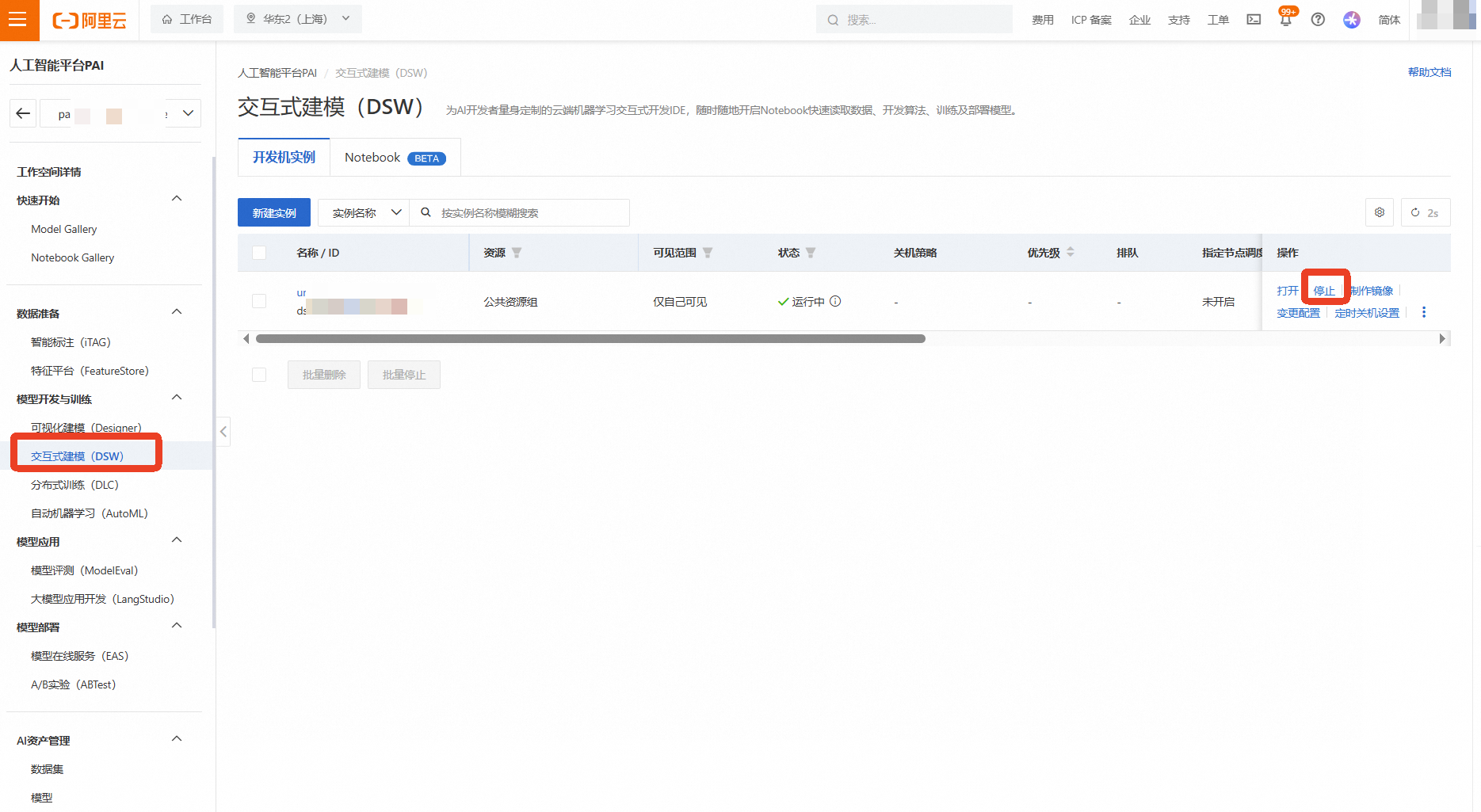Open region dropdown 华东2（上海）

pos(298,19)
